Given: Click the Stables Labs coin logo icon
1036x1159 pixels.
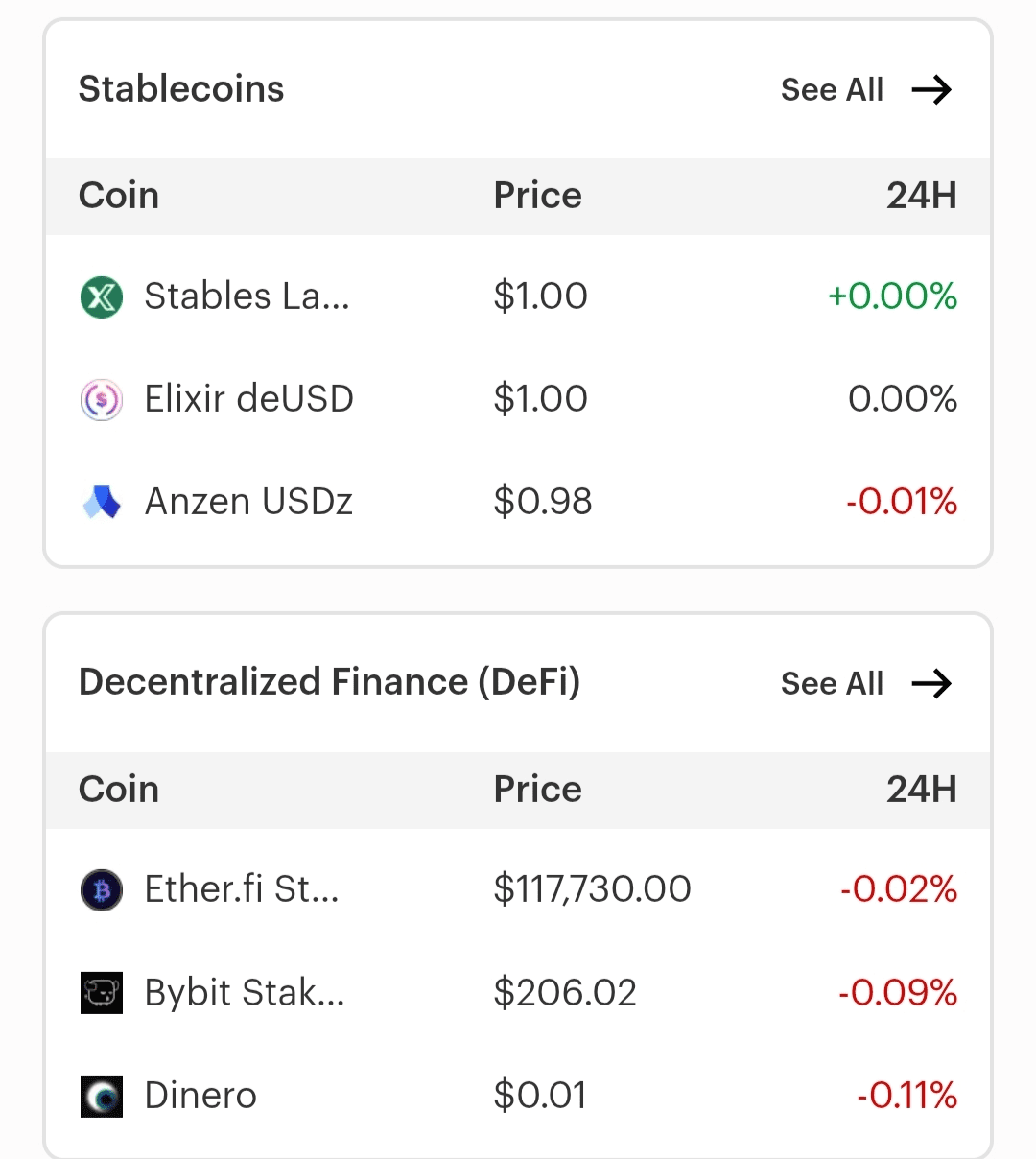Looking at the screenshot, I should [102, 296].
